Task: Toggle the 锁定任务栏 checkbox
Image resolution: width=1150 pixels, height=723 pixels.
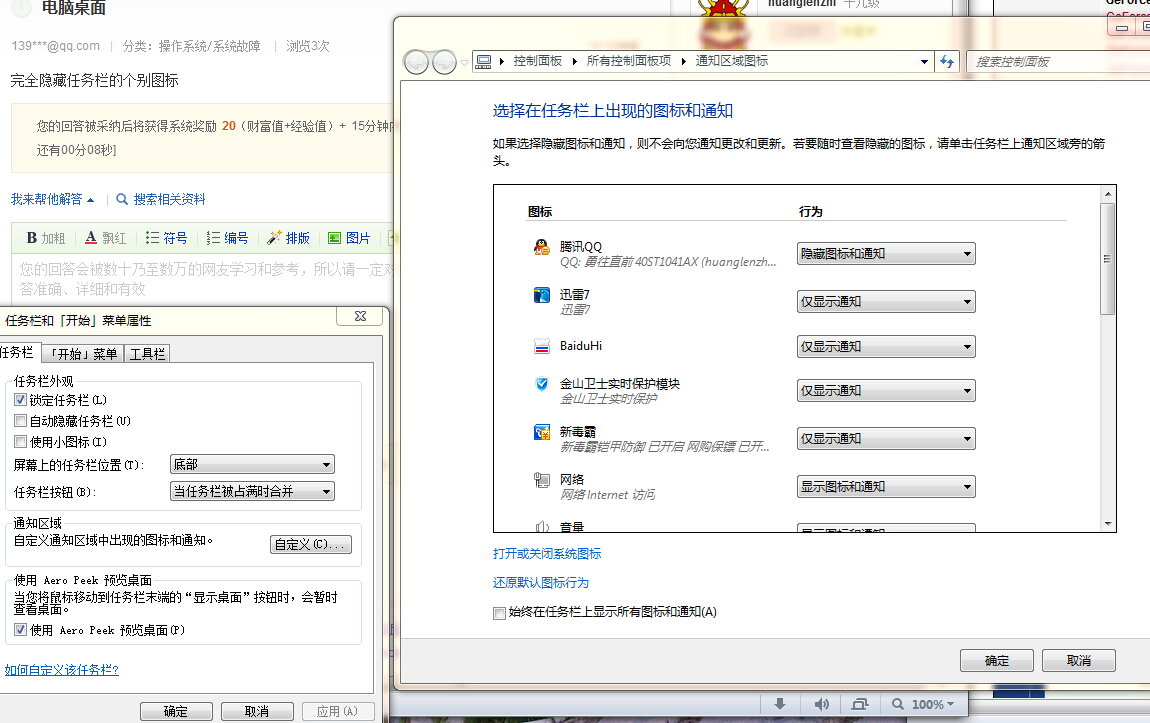Action: (21, 400)
